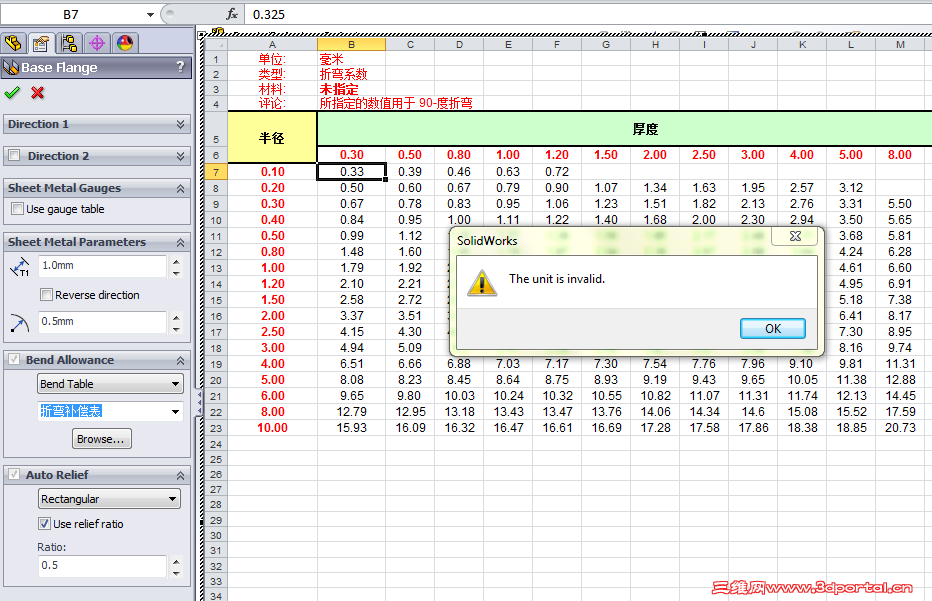Enable the Direction 2 checkbox
The width and height of the screenshot is (932, 601).
14,155
